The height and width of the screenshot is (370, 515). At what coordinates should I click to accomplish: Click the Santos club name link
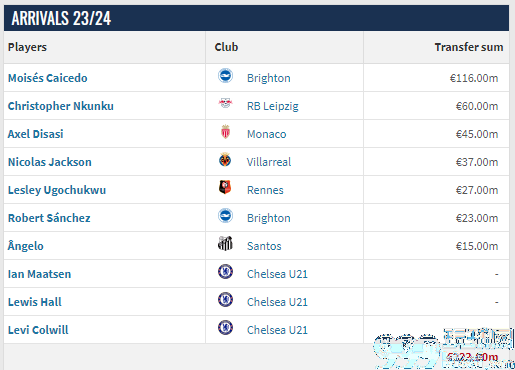coord(264,246)
